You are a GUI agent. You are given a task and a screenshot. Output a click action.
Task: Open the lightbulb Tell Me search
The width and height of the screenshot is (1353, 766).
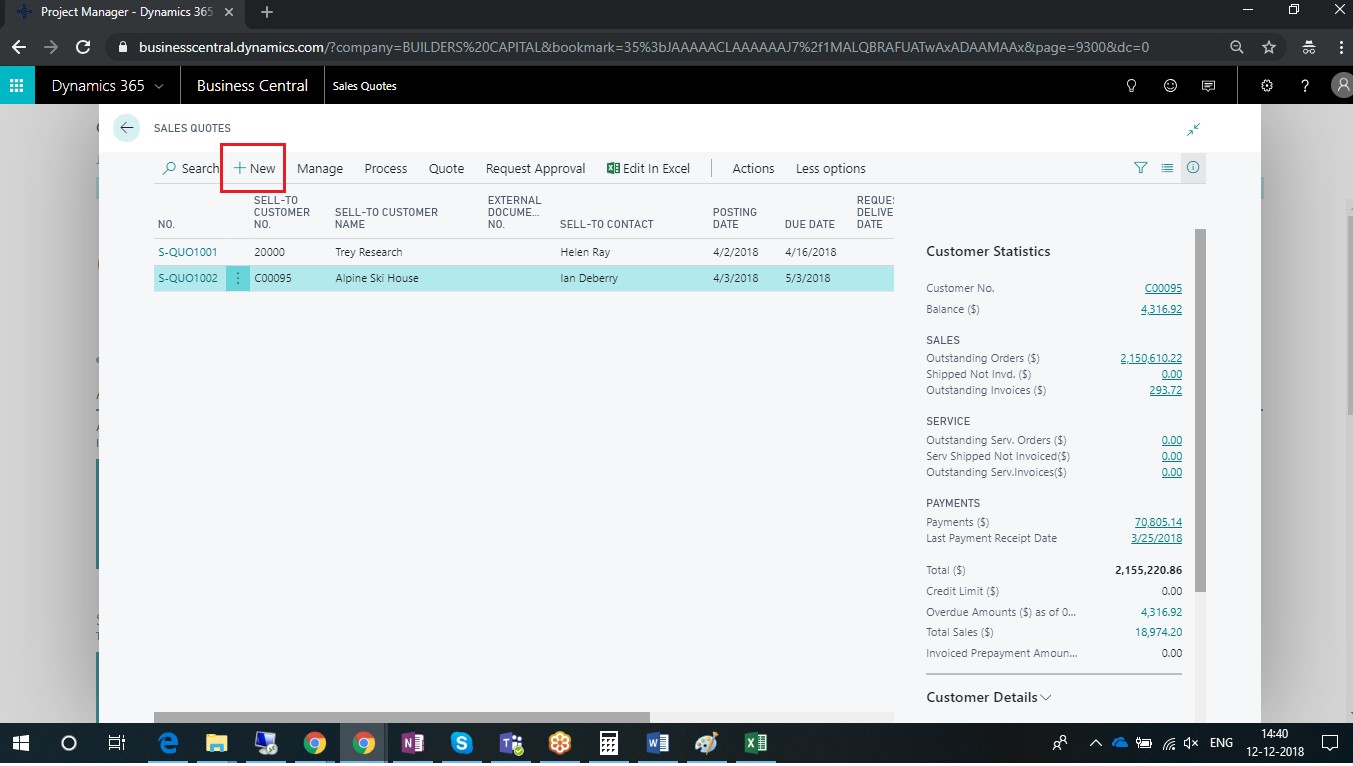(x=1132, y=86)
